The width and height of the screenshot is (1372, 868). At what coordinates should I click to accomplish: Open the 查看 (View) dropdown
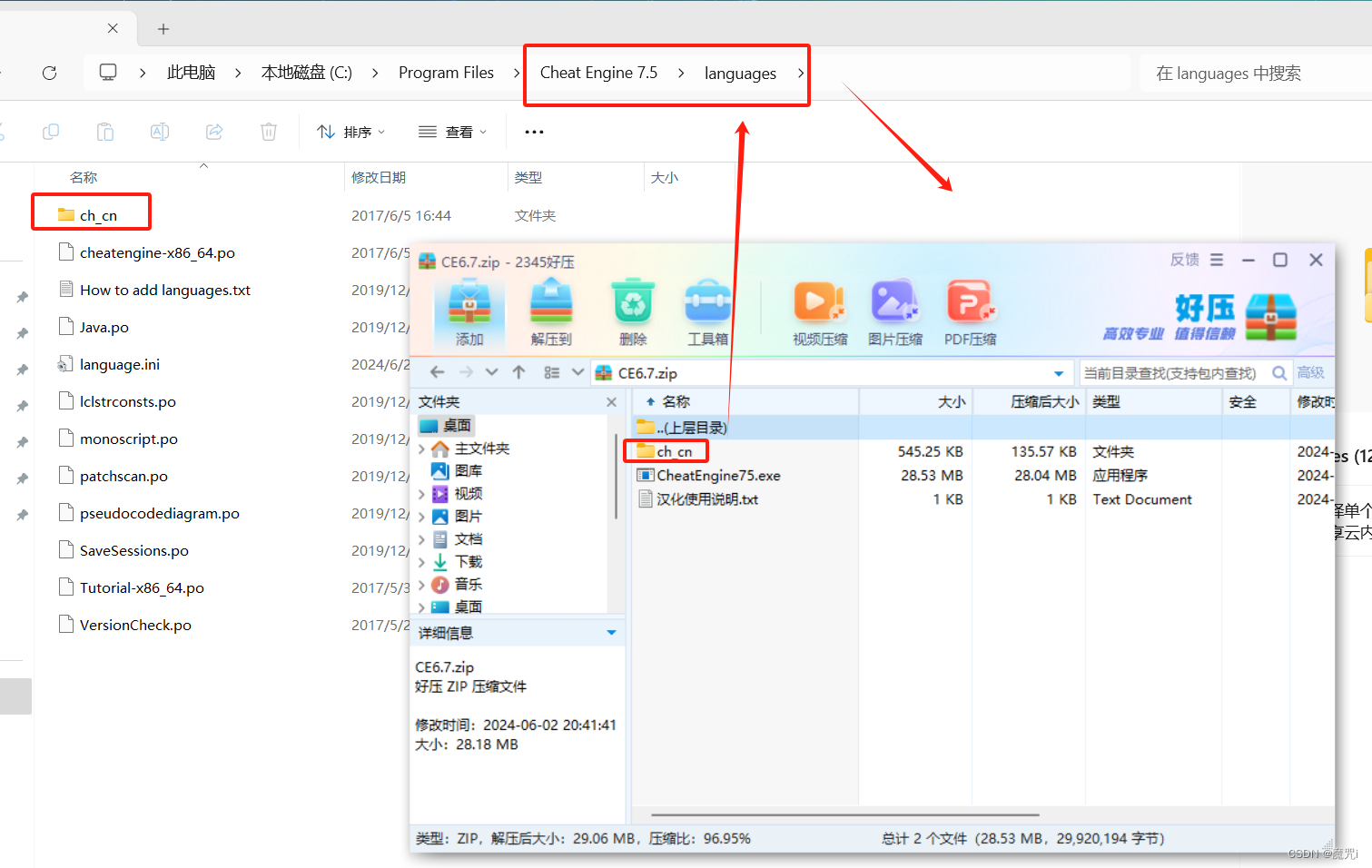coord(453,133)
